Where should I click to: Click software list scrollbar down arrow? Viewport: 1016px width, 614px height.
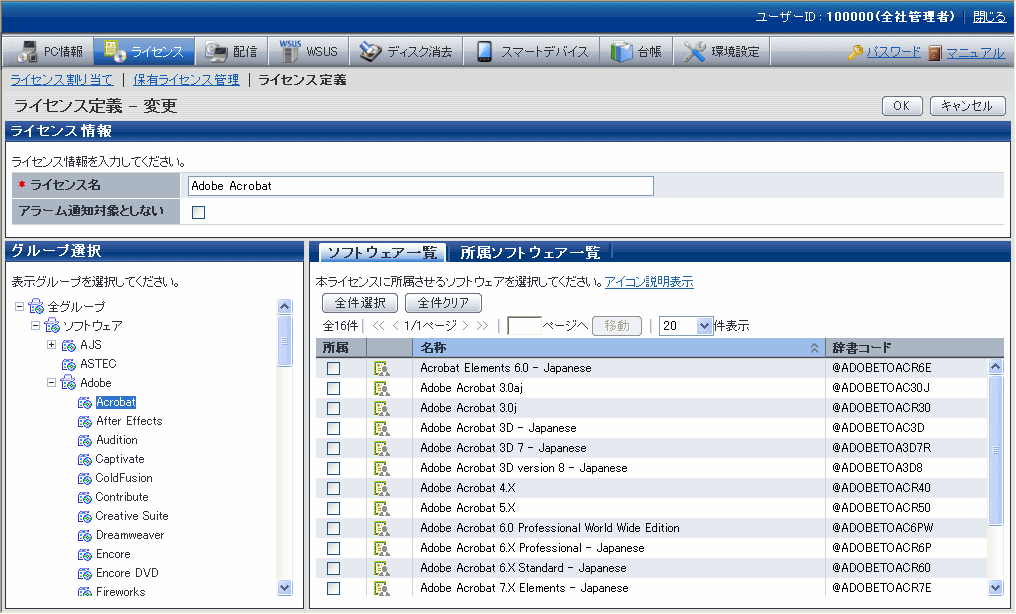pos(996,587)
